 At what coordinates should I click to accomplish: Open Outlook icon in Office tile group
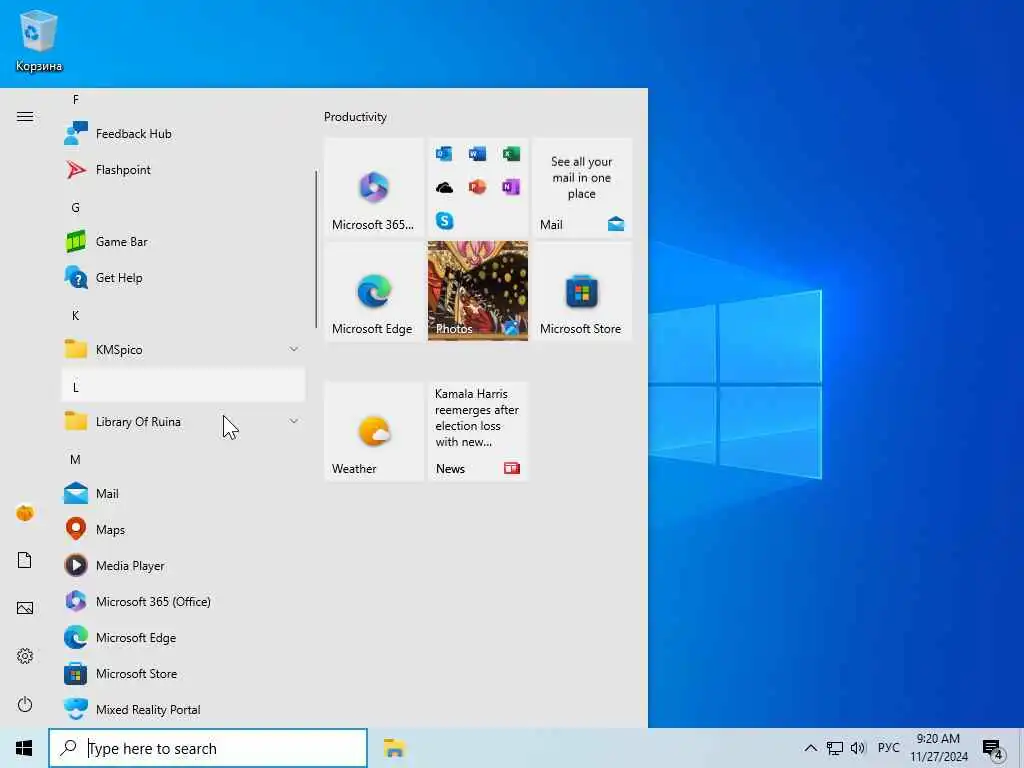click(444, 154)
